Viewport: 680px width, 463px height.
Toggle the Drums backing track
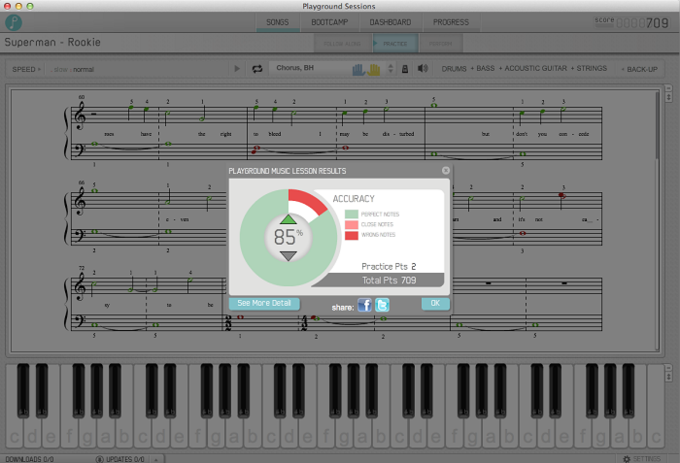coord(454,68)
